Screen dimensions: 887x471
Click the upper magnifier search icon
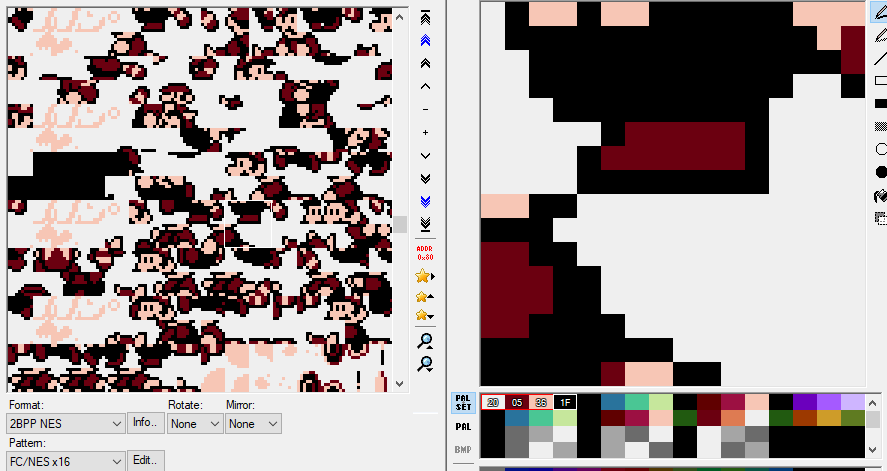pyautogui.click(x=425, y=341)
